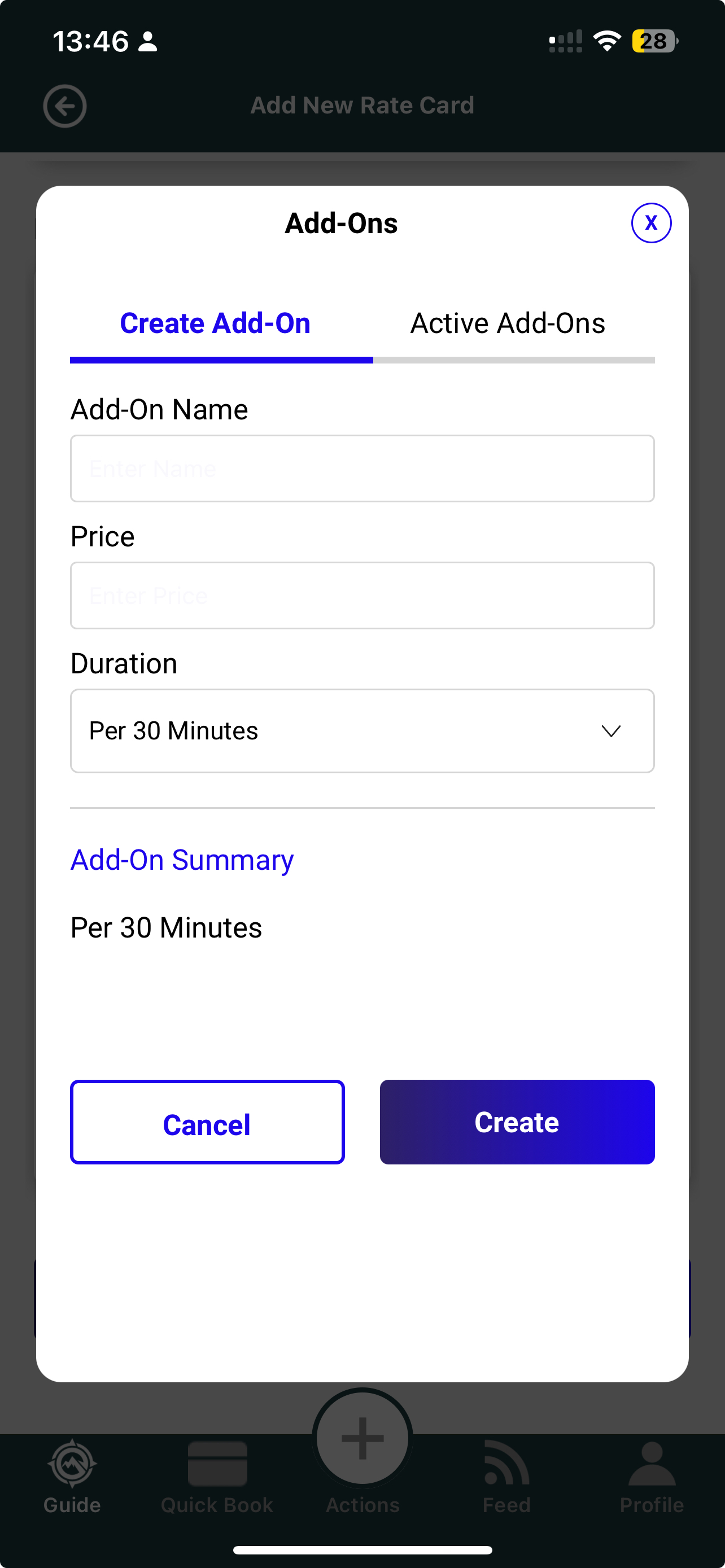Expand the Per 30 Minutes chevron arrow
This screenshot has height=1568, width=725.
[610, 730]
